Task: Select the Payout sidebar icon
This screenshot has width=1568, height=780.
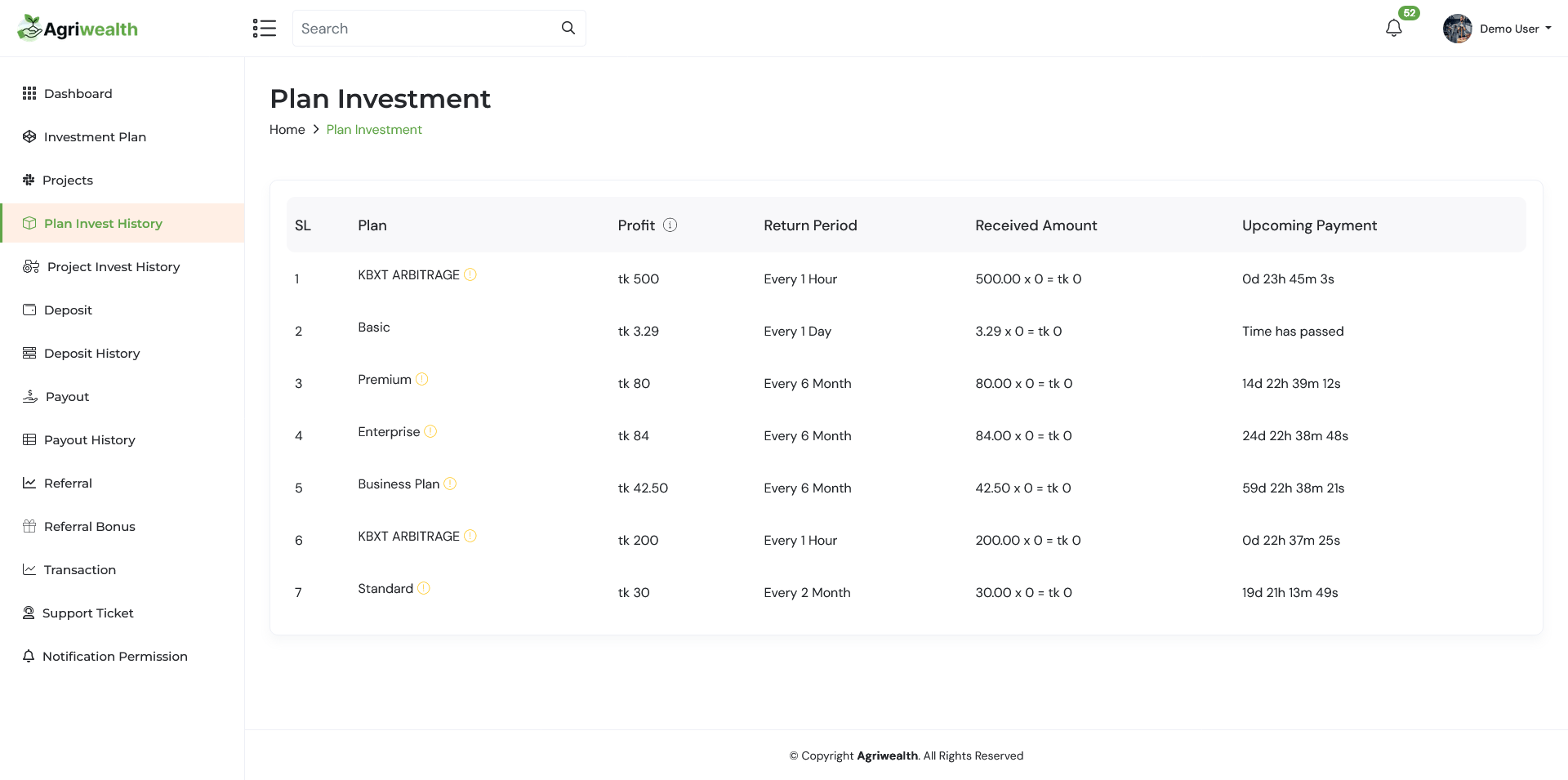Action: click(x=29, y=396)
